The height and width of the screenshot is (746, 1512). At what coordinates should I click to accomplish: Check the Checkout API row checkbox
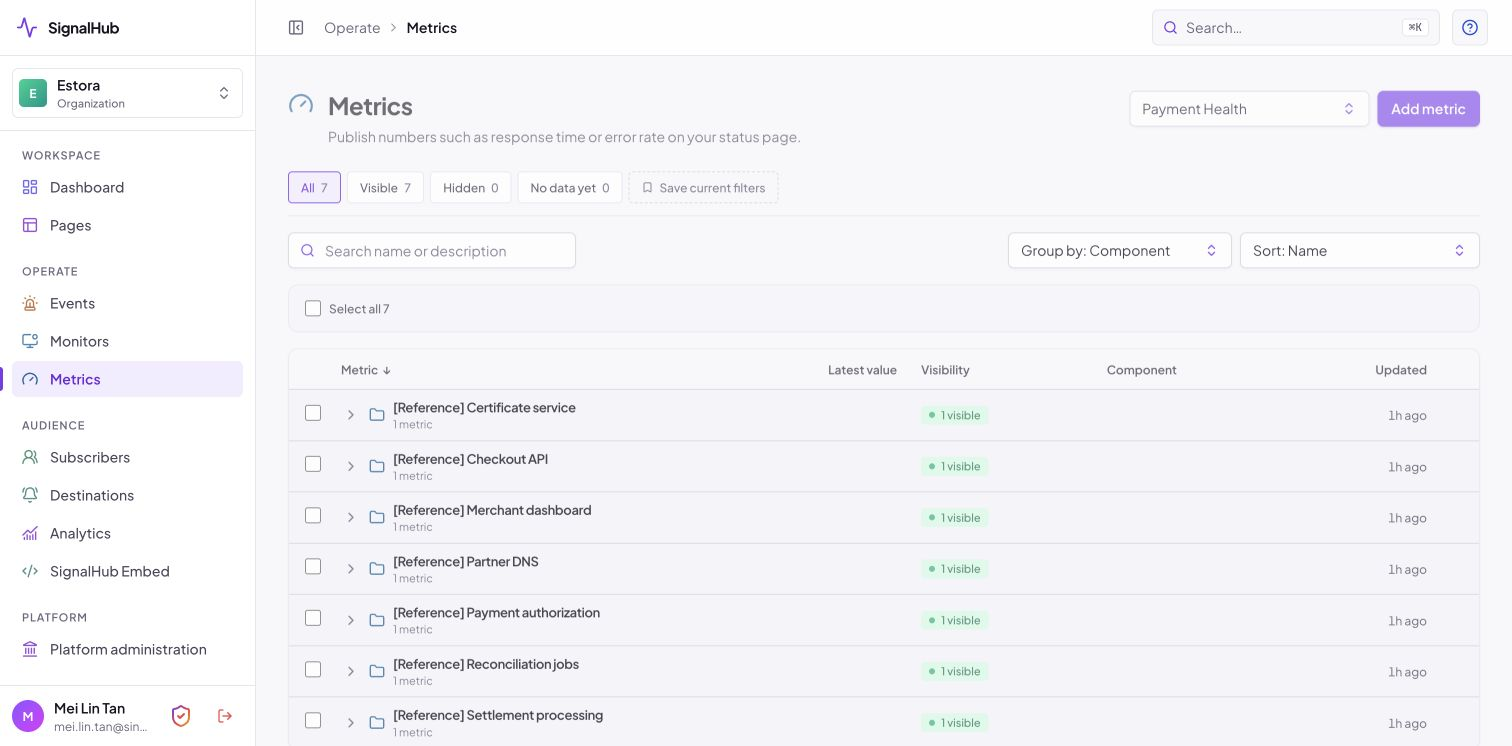(x=313, y=464)
